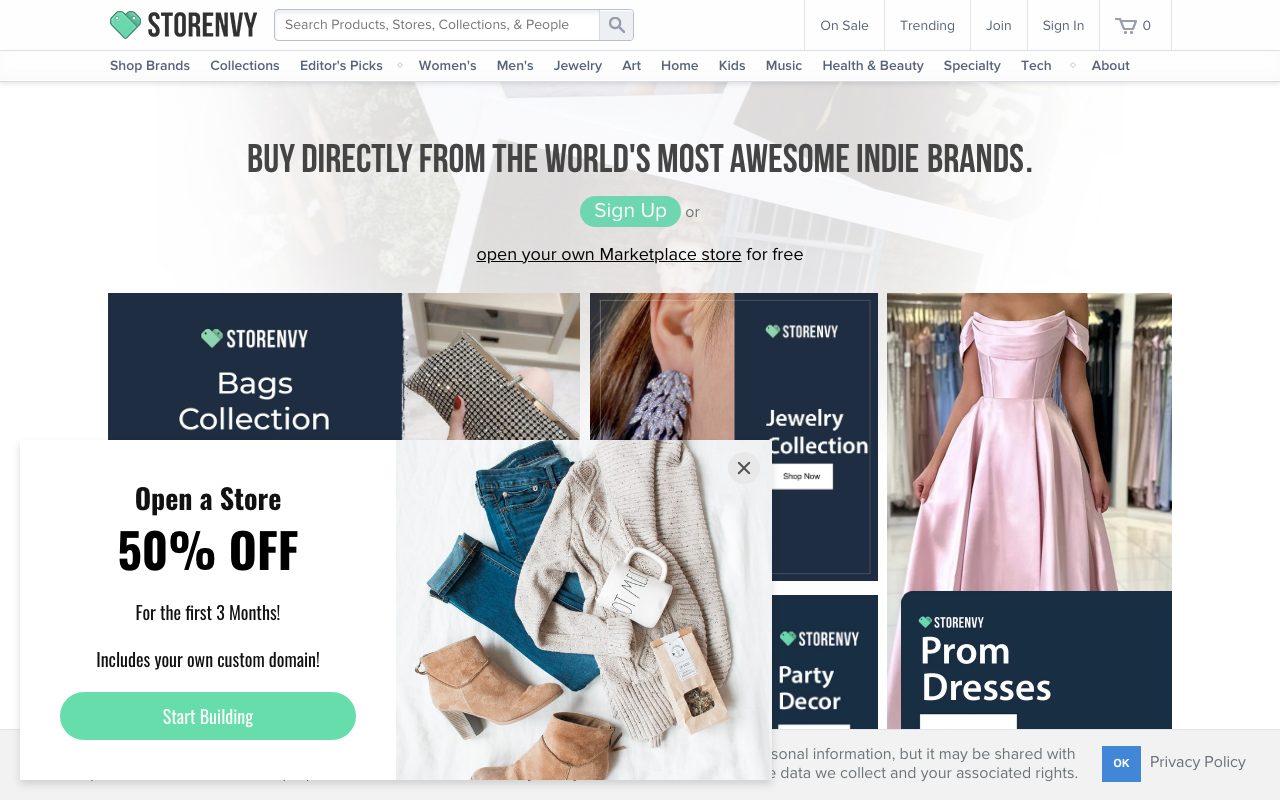Open the Party Decor banner
This screenshot has width=1280, height=800.
tap(825, 662)
